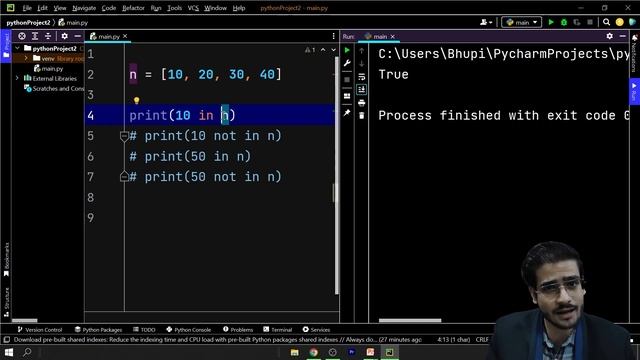Expand the venv folder
The image size is (640, 360).
point(26,58)
